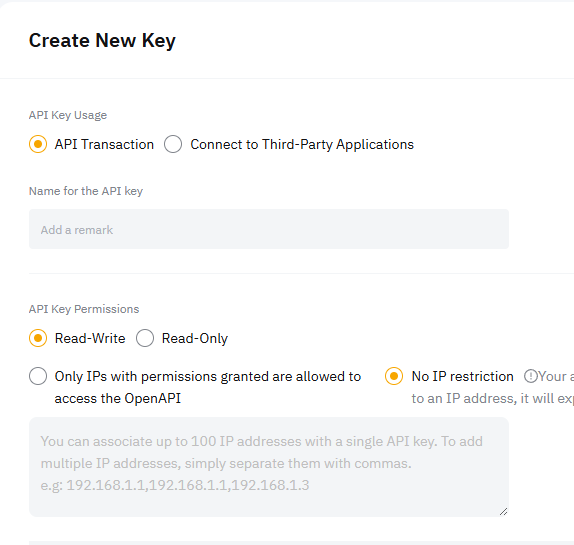Choose the Read-Only permission option
Screen dimensions: 574x545
(145, 338)
